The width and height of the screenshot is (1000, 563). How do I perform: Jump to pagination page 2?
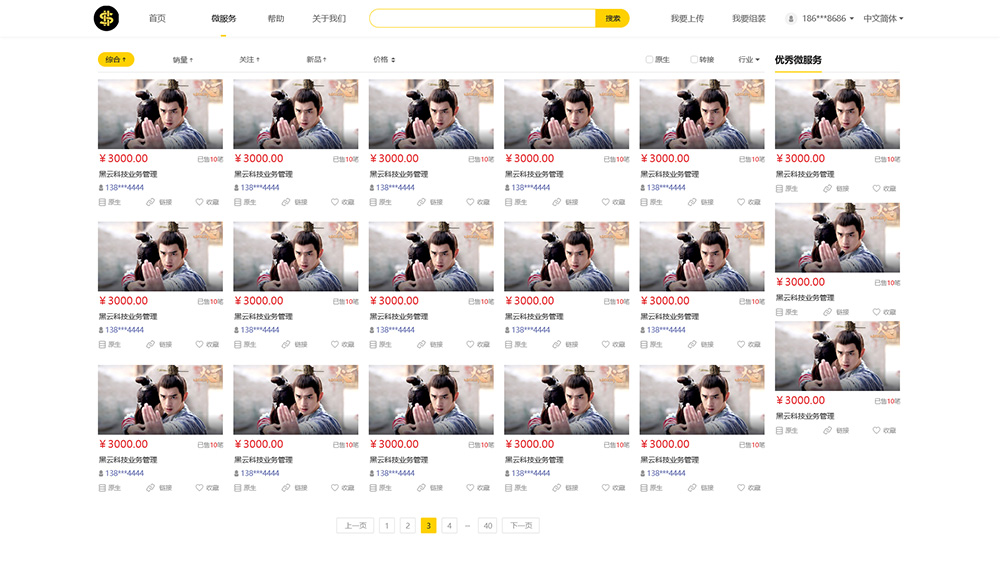408,525
